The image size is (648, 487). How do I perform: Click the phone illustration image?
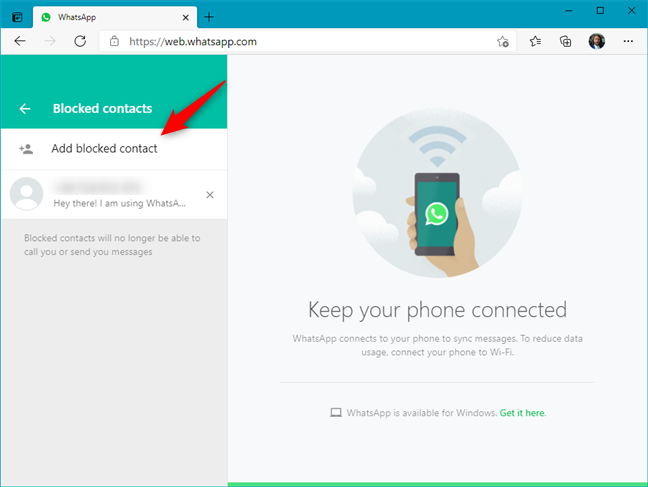437,193
